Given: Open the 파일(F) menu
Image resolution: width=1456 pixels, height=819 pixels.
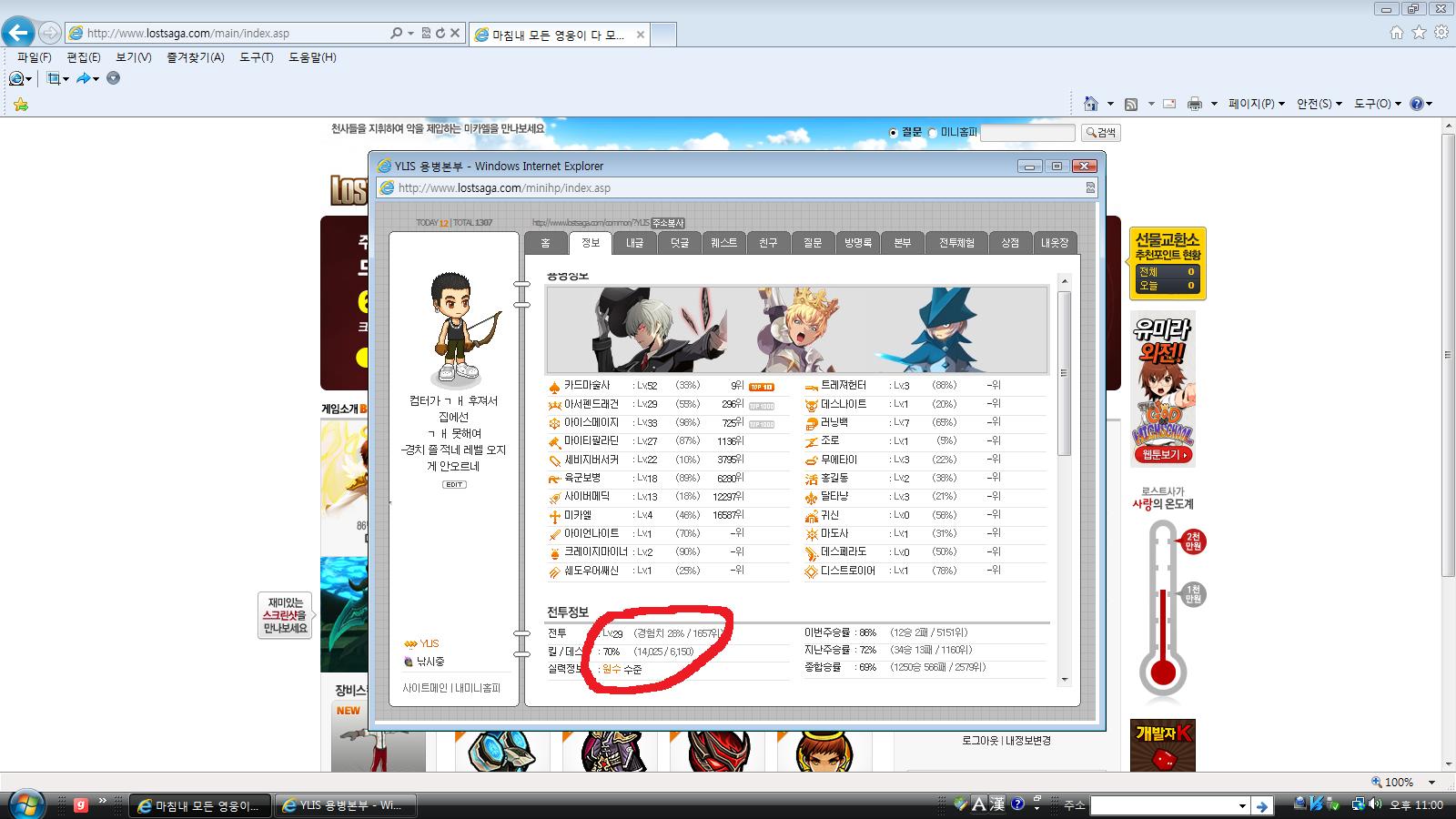Looking at the screenshot, I should tap(35, 57).
